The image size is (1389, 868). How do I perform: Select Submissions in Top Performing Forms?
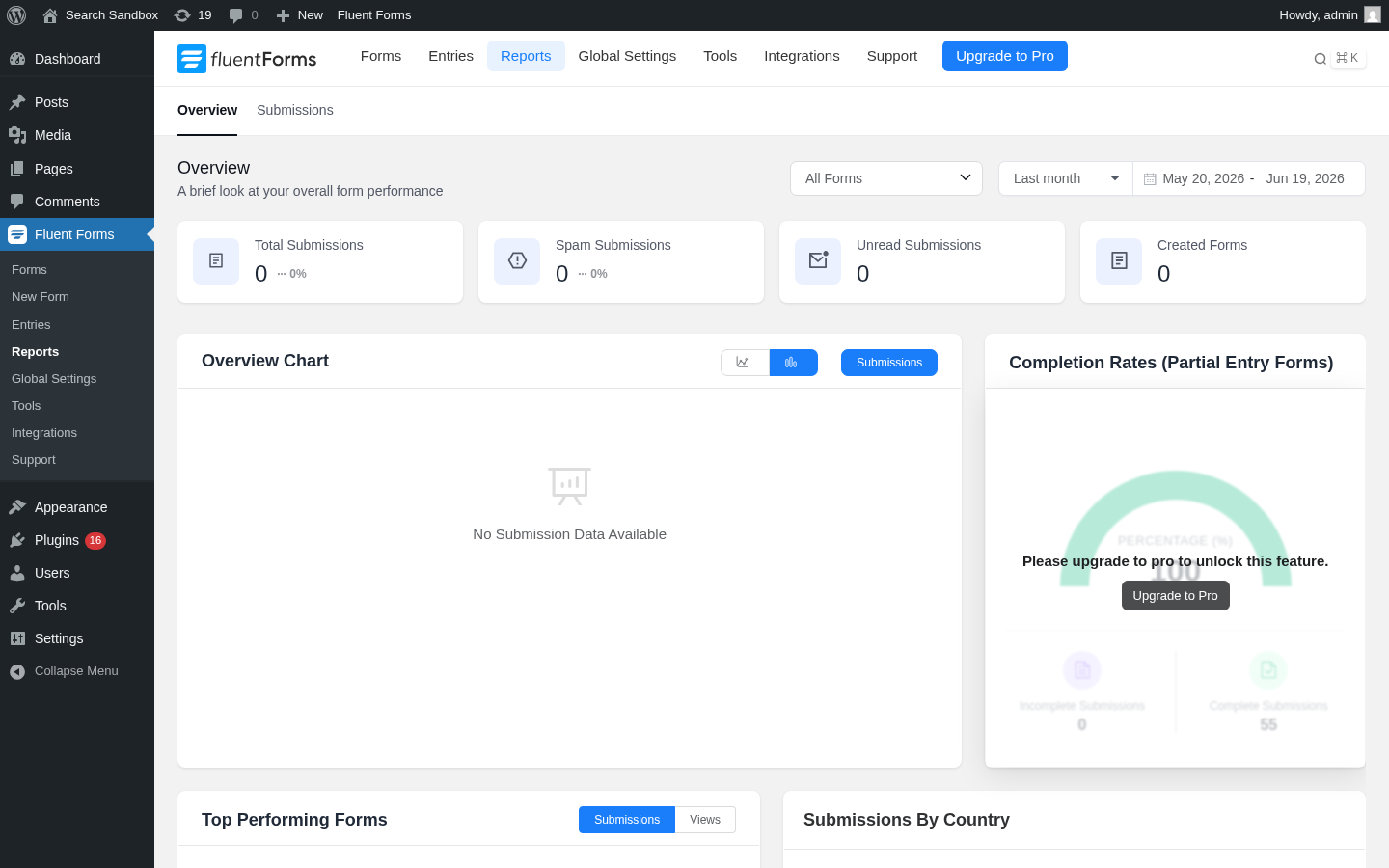coord(627,820)
